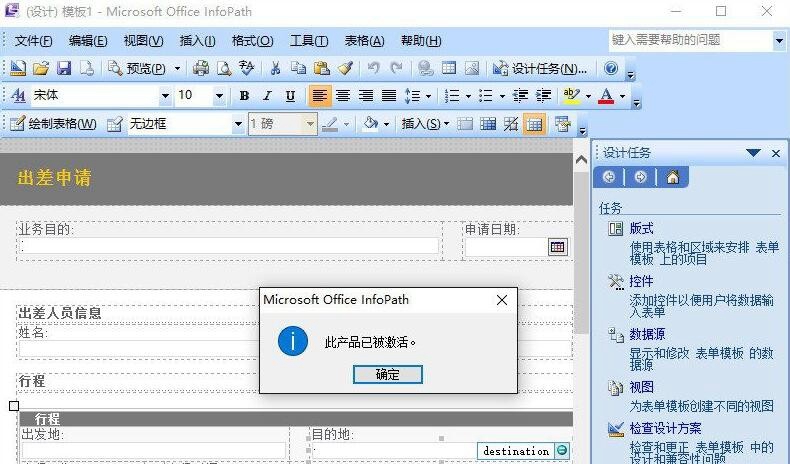Open the 视图(V) menu
The image size is (790, 464).
pyautogui.click(x=144, y=41)
